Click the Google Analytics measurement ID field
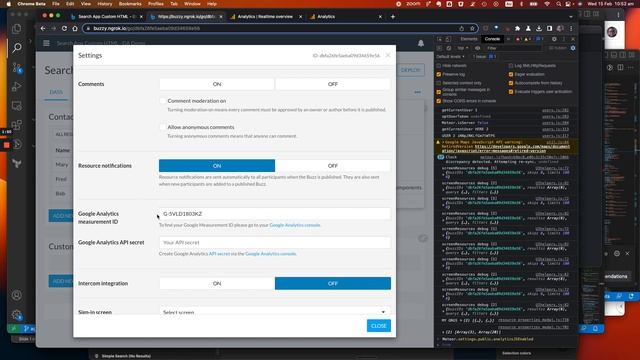The image size is (640, 360). [x=275, y=214]
